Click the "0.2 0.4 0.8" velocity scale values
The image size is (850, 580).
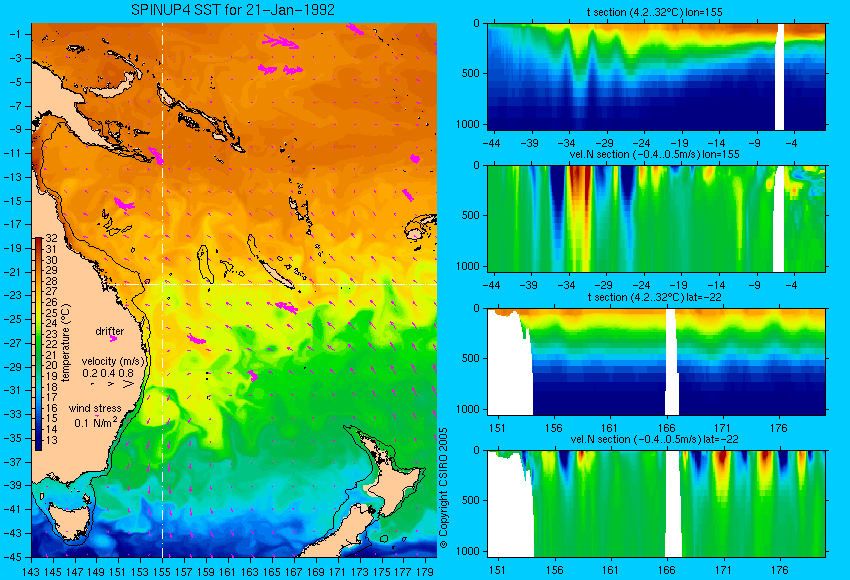[108, 373]
